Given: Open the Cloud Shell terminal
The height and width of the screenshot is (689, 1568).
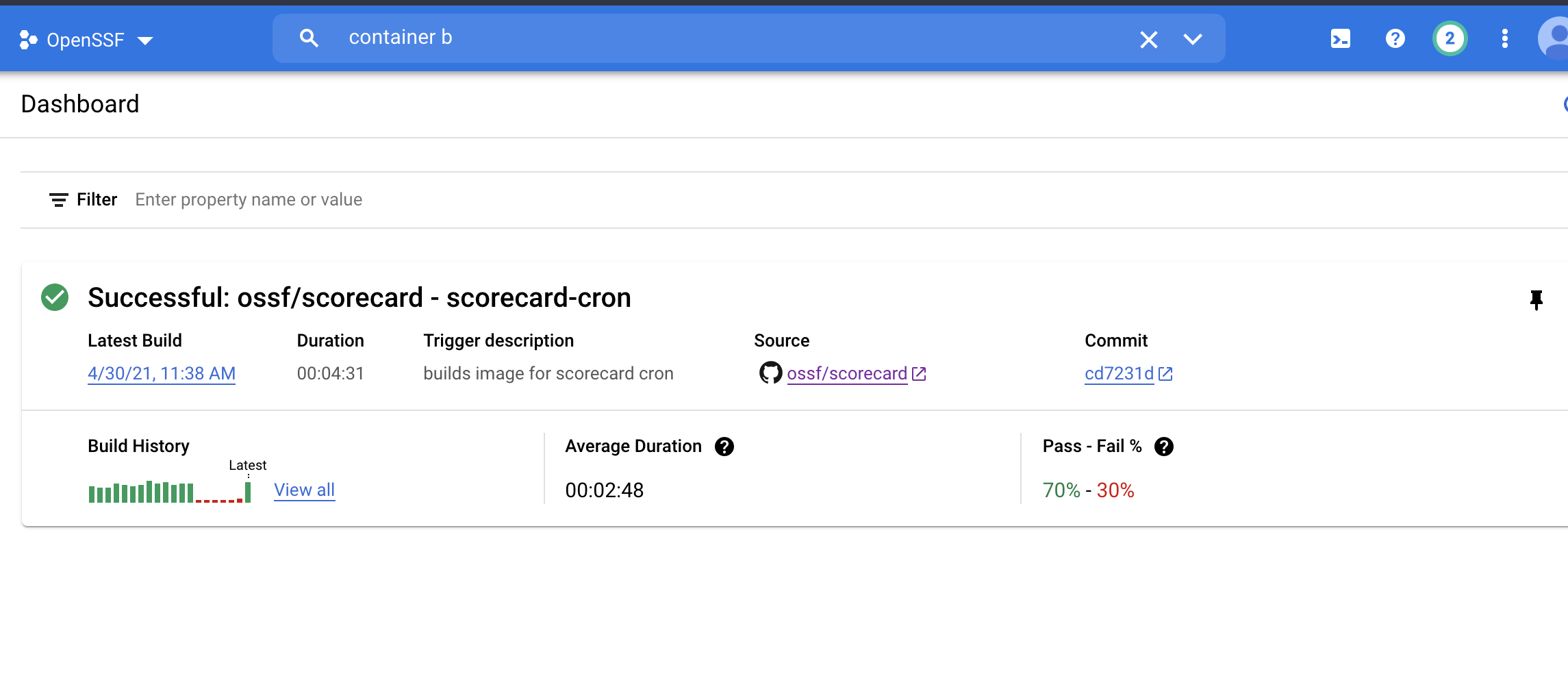Looking at the screenshot, I should [1340, 38].
